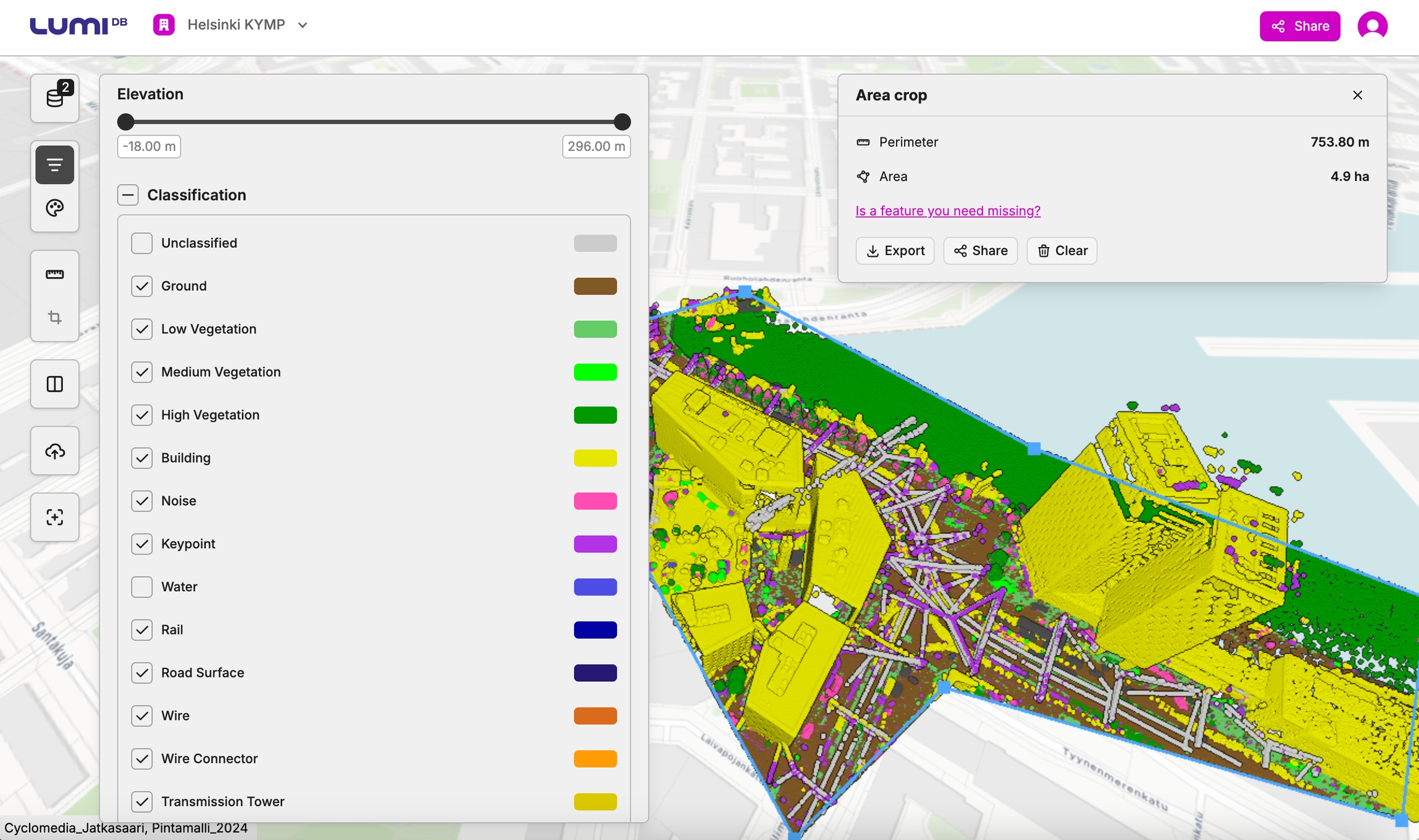Enable the Unclassified checkbox
This screenshot has width=1419, height=840.
click(x=142, y=243)
